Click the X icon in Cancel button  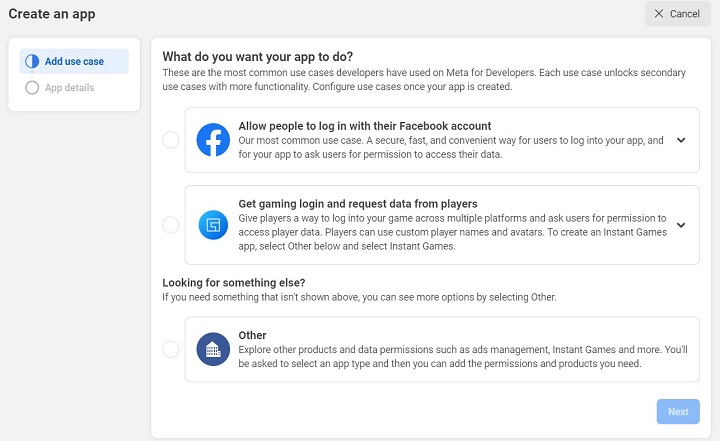[659, 14]
